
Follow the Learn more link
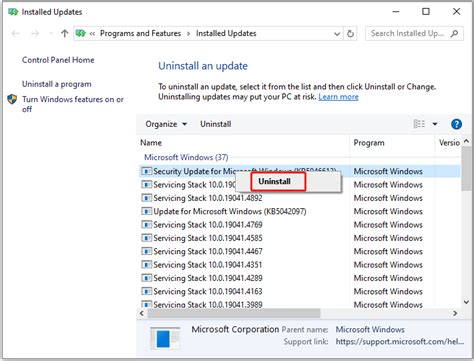[338, 97]
